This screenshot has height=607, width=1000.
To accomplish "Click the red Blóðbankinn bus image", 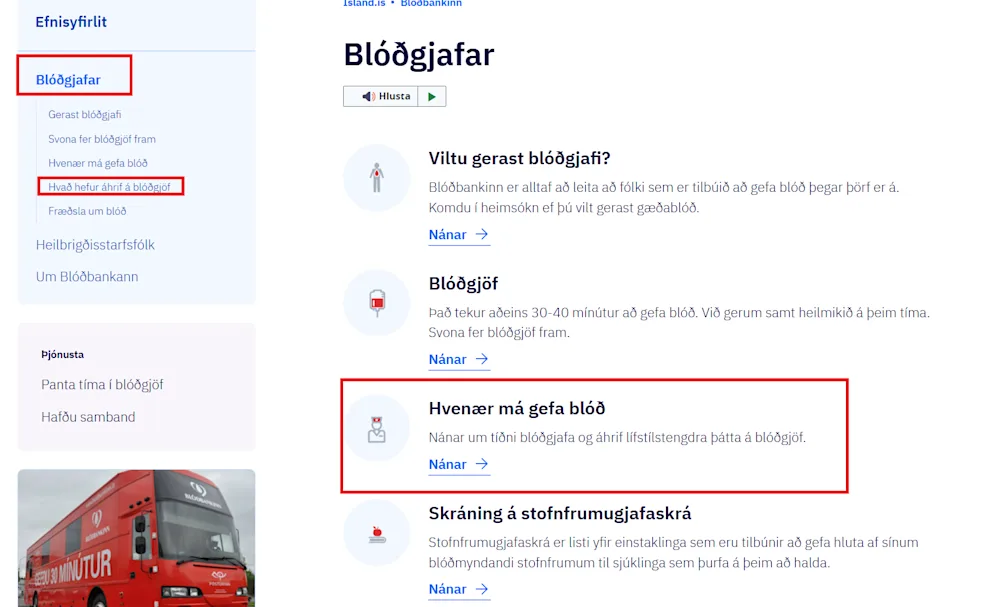I will click(136, 538).
